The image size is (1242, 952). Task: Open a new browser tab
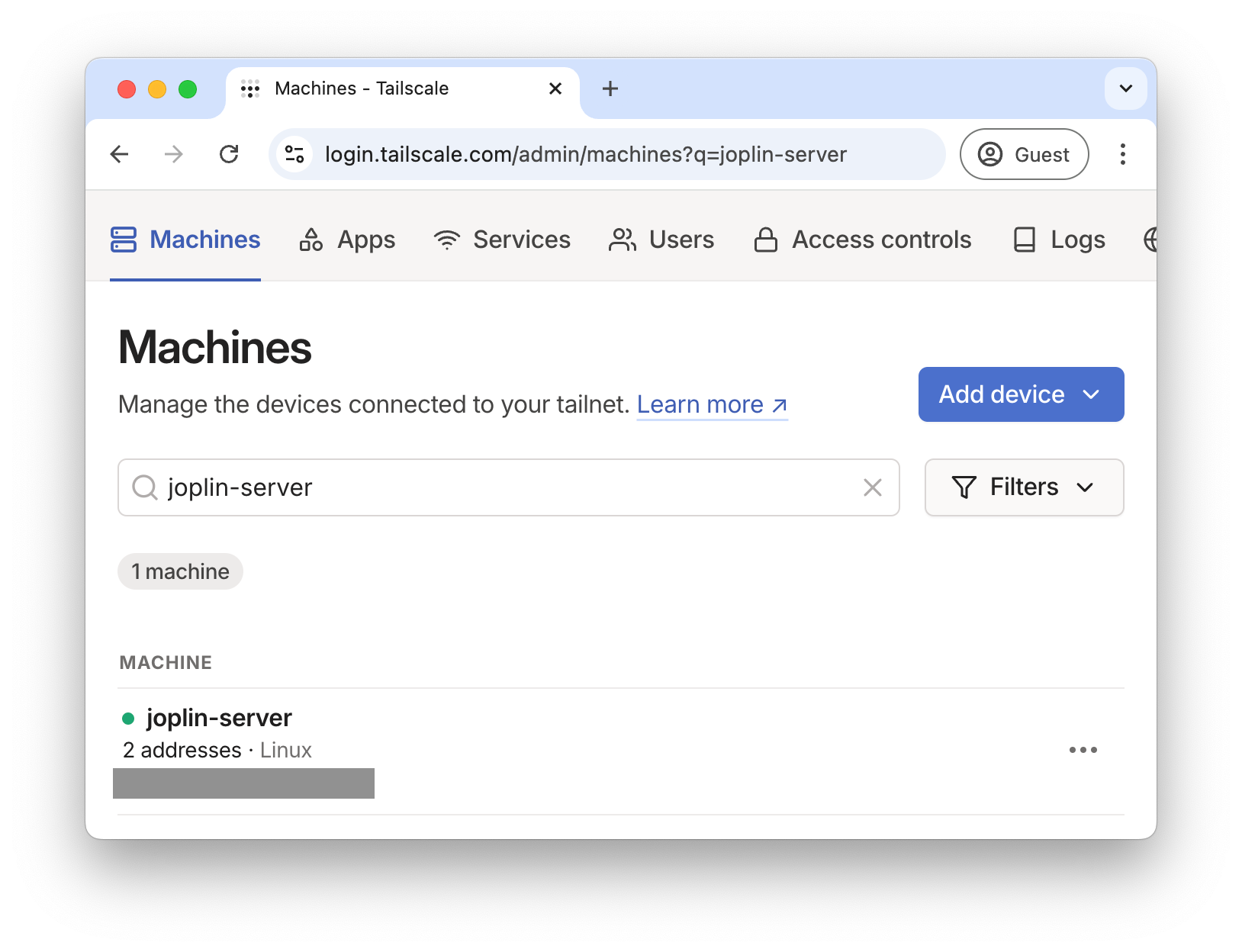[610, 88]
